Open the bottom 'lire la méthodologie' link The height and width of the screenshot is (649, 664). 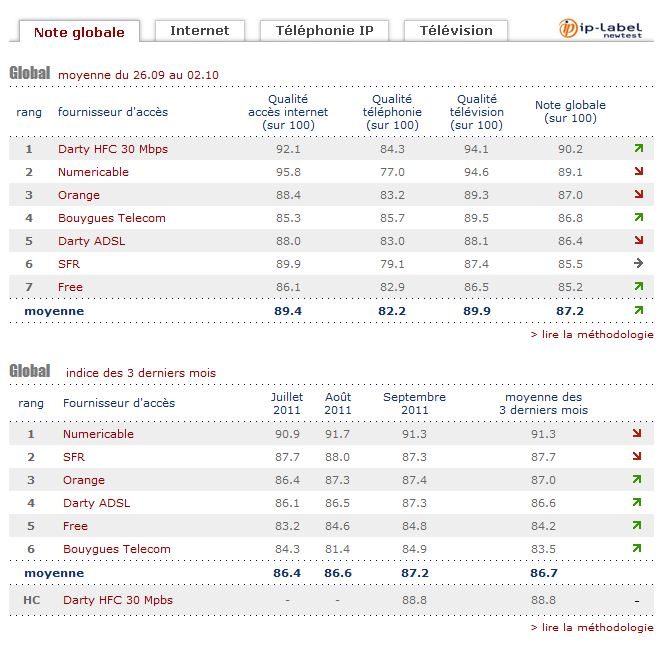(x=592, y=627)
